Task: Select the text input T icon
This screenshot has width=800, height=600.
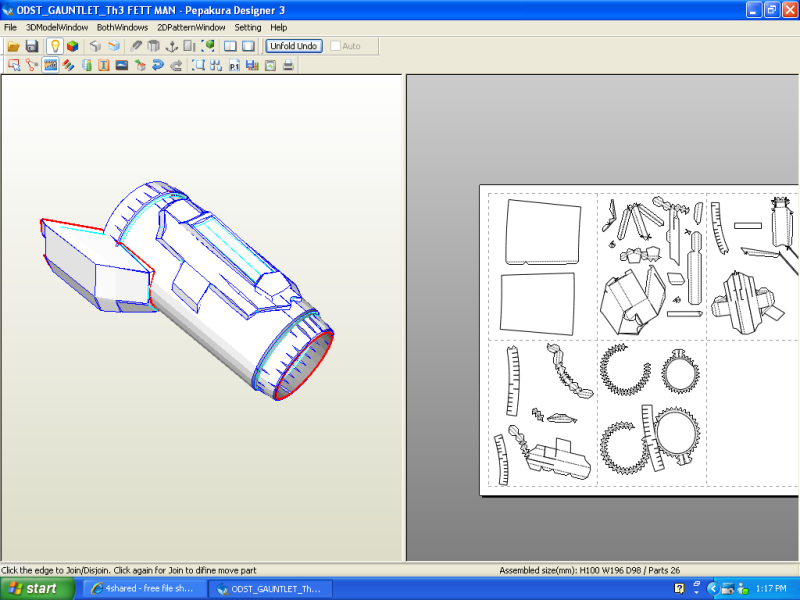Action: [x=104, y=65]
